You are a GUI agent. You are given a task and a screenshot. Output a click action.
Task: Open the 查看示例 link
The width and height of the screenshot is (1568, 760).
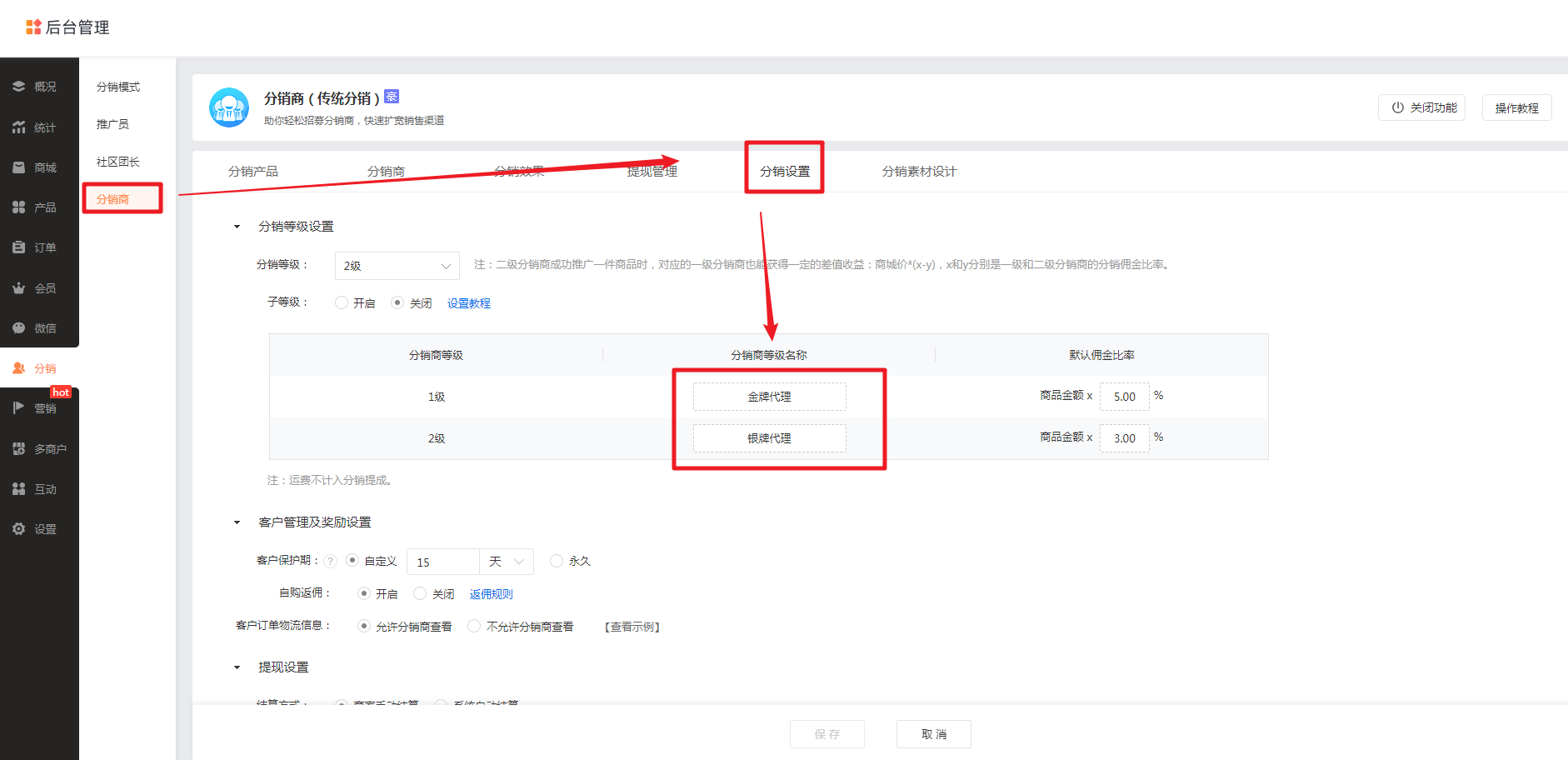point(632,627)
